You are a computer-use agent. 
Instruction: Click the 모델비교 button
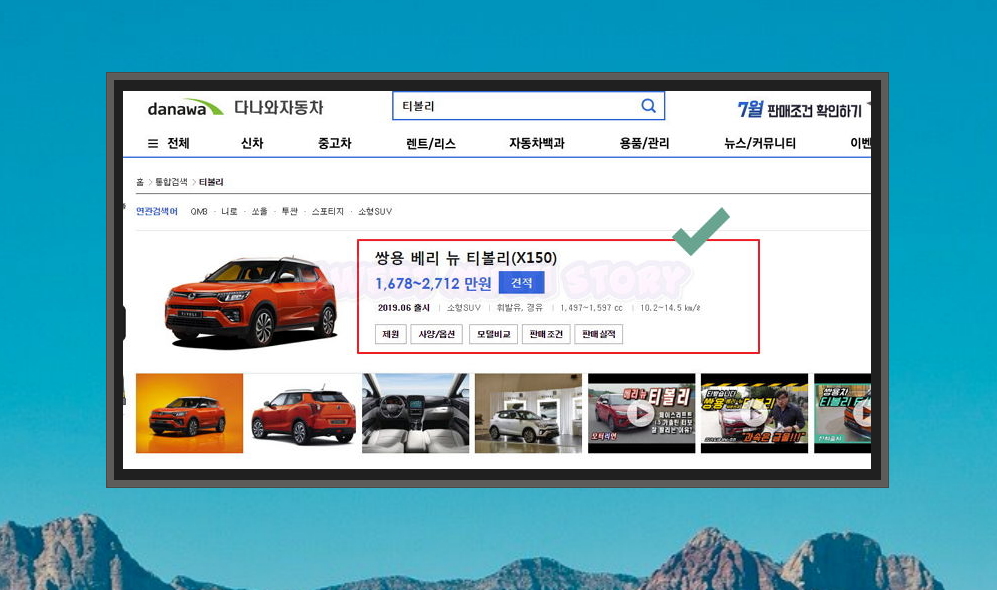click(x=493, y=334)
